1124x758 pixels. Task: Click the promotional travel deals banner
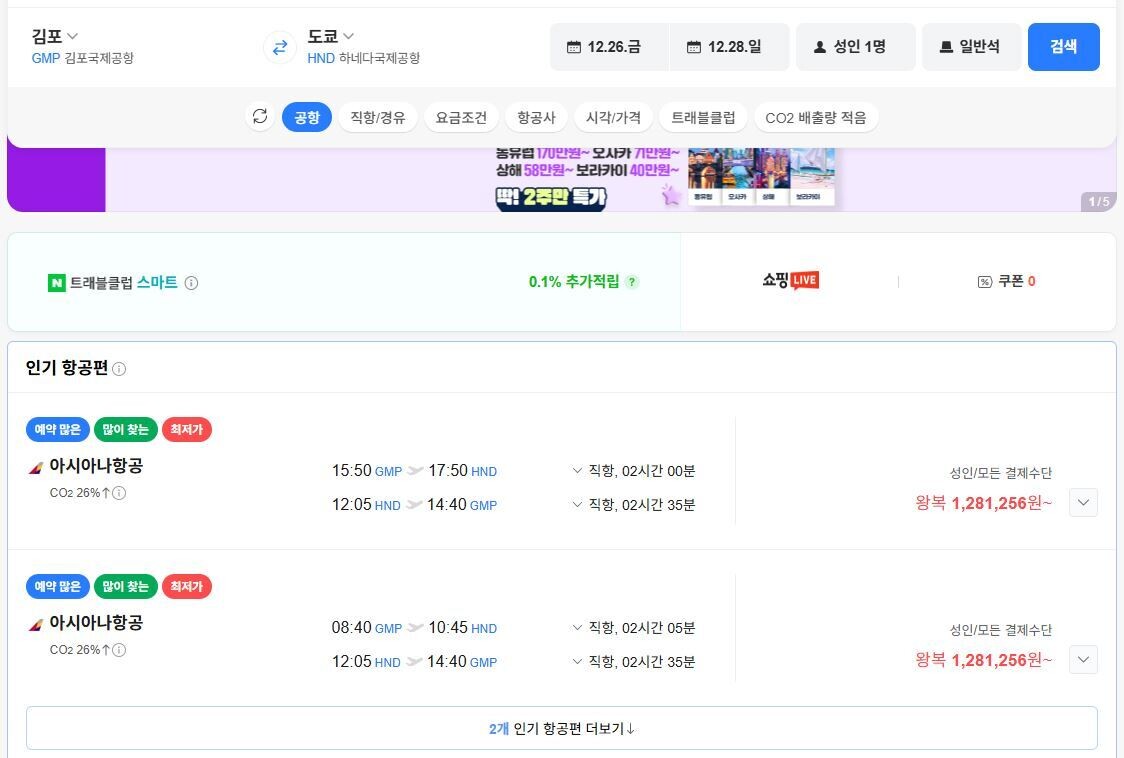[x=561, y=179]
